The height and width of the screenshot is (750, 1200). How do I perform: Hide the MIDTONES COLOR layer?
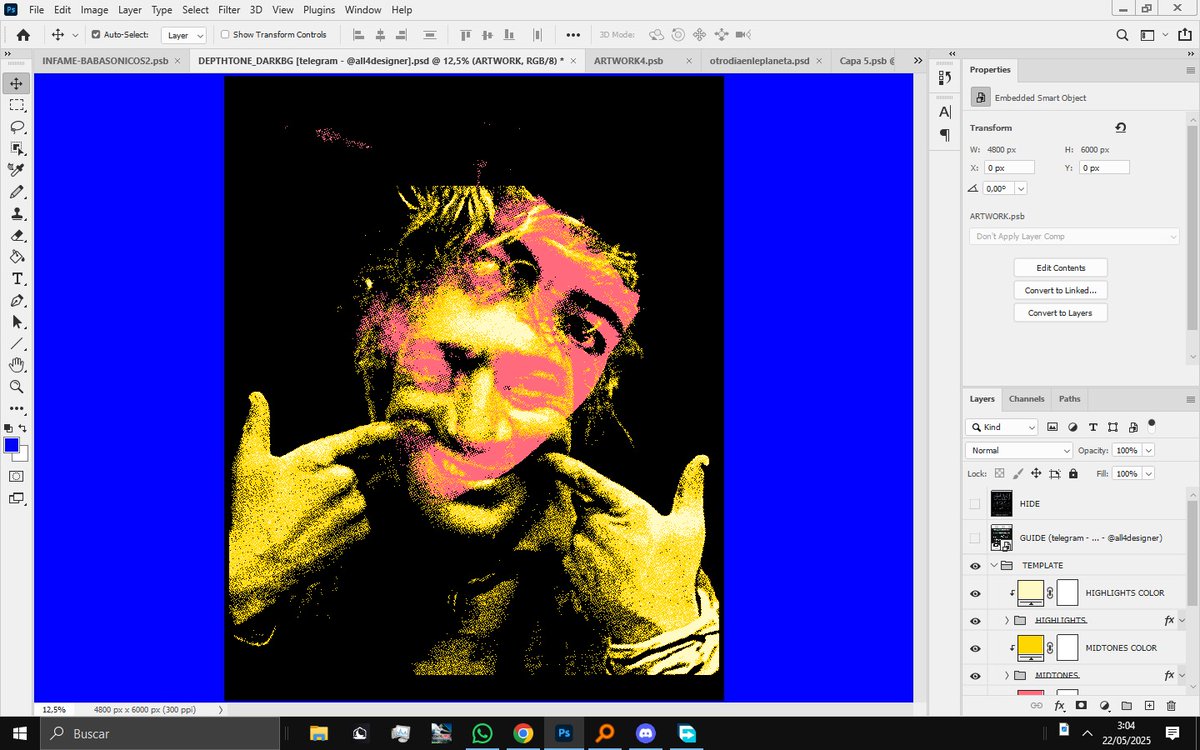pyautogui.click(x=975, y=648)
